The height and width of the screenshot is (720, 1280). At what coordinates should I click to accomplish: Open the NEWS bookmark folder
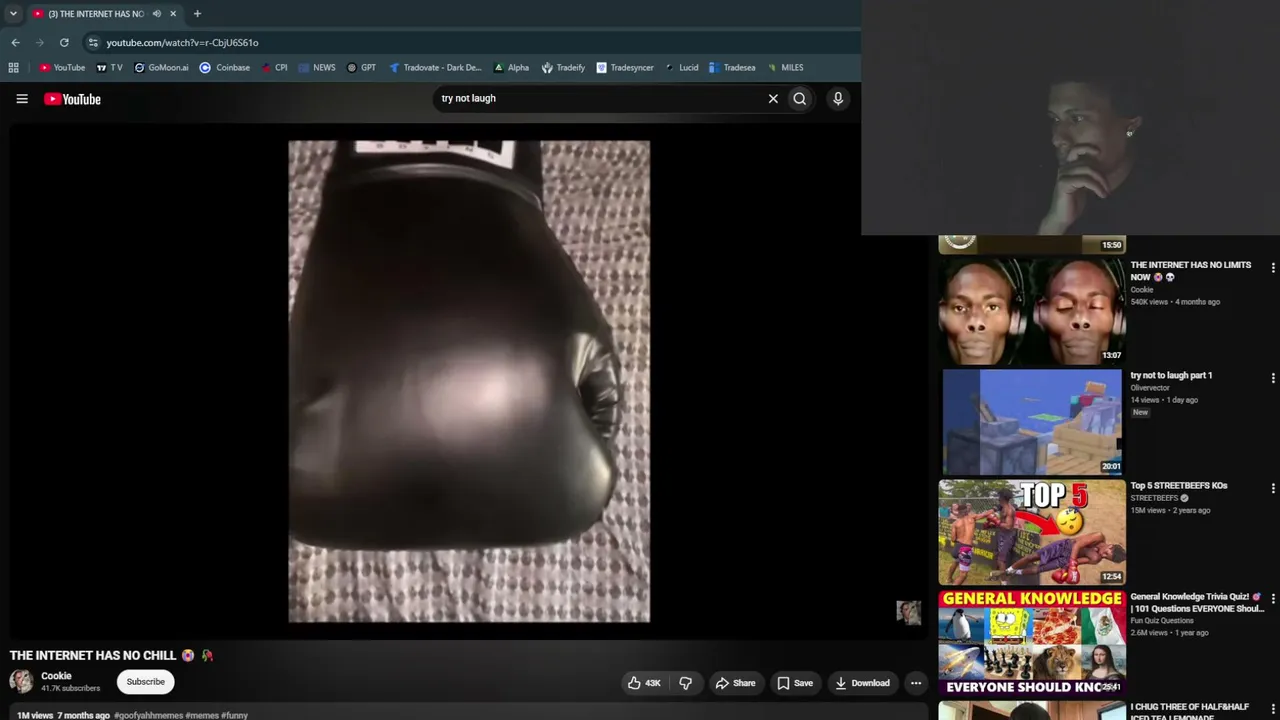point(317,68)
